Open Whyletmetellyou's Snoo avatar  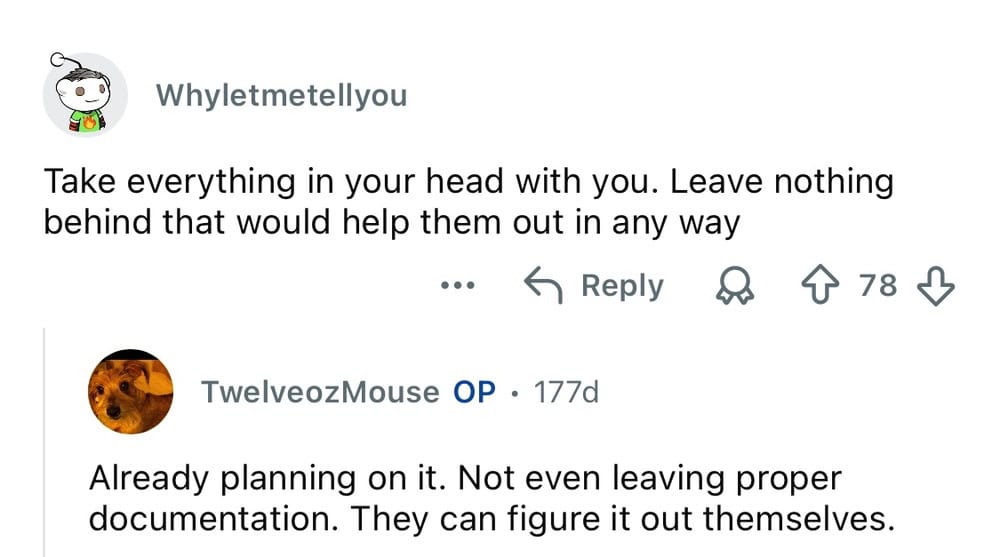pos(84,95)
